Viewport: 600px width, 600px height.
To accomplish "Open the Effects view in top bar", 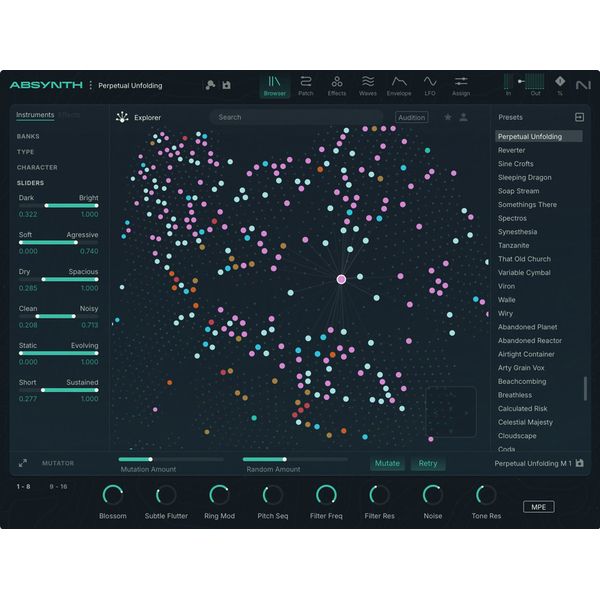I will click(337, 86).
